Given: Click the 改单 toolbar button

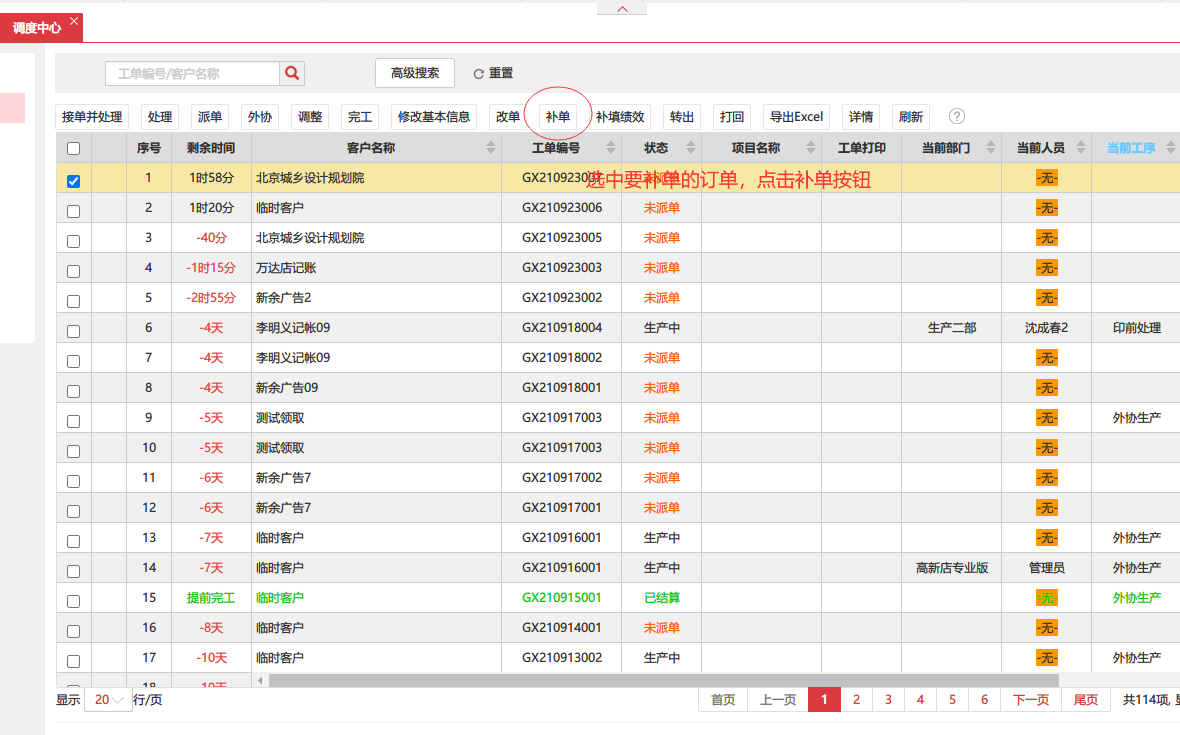Looking at the screenshot, I should pos(508,117).
